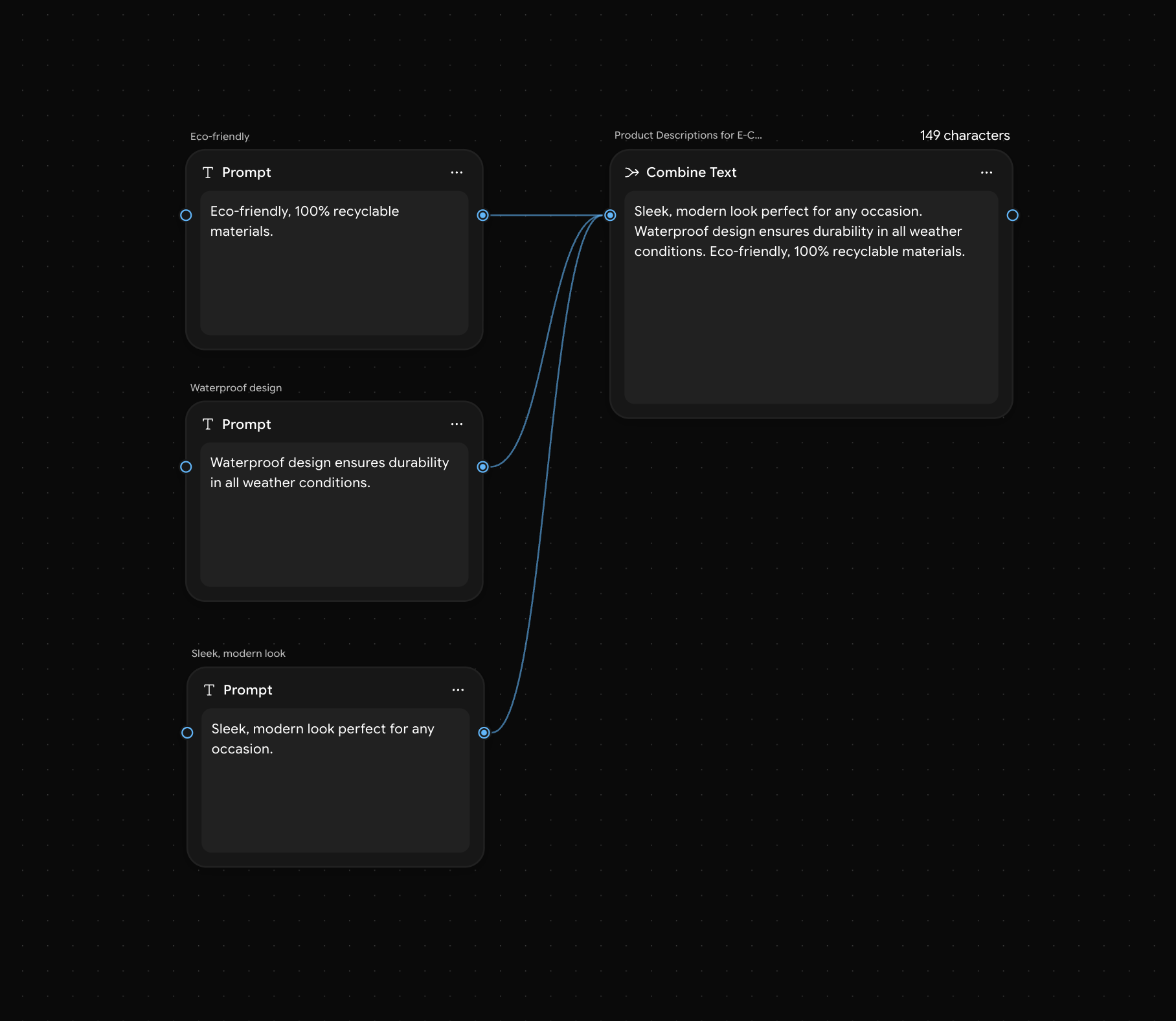This screenshot has width=1176, height=1021.
Task: Click the Sleek modern look output connector
Action: pos(484,733)
